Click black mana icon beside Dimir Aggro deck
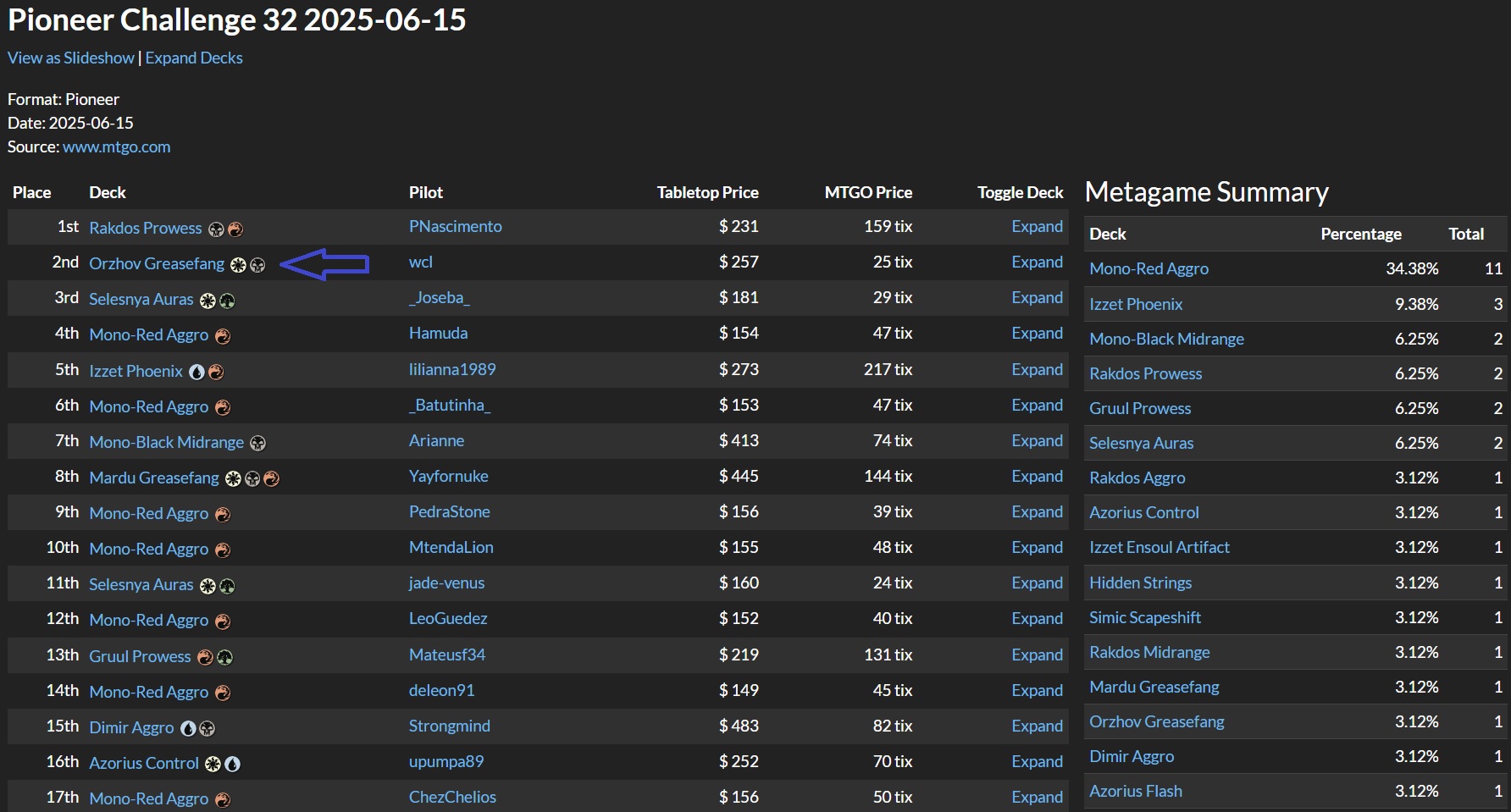 207,728
